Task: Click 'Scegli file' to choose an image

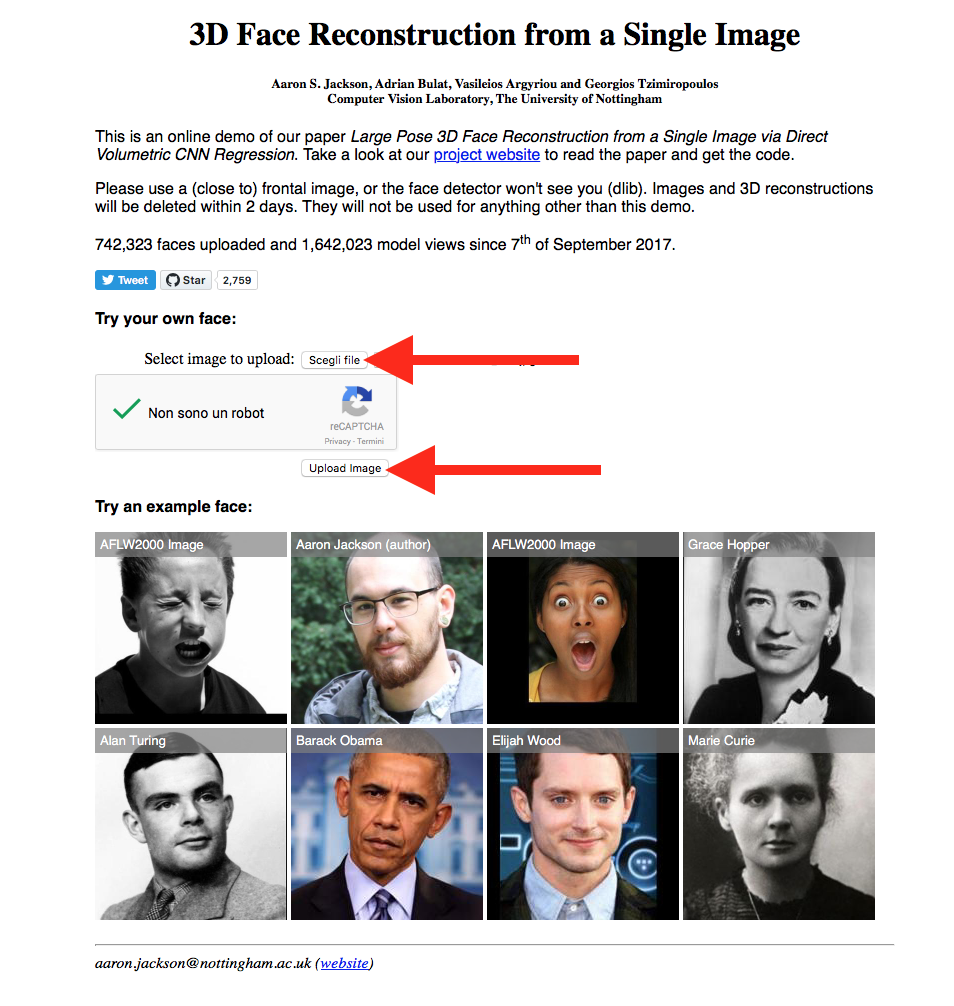Action: click(334, 360)
